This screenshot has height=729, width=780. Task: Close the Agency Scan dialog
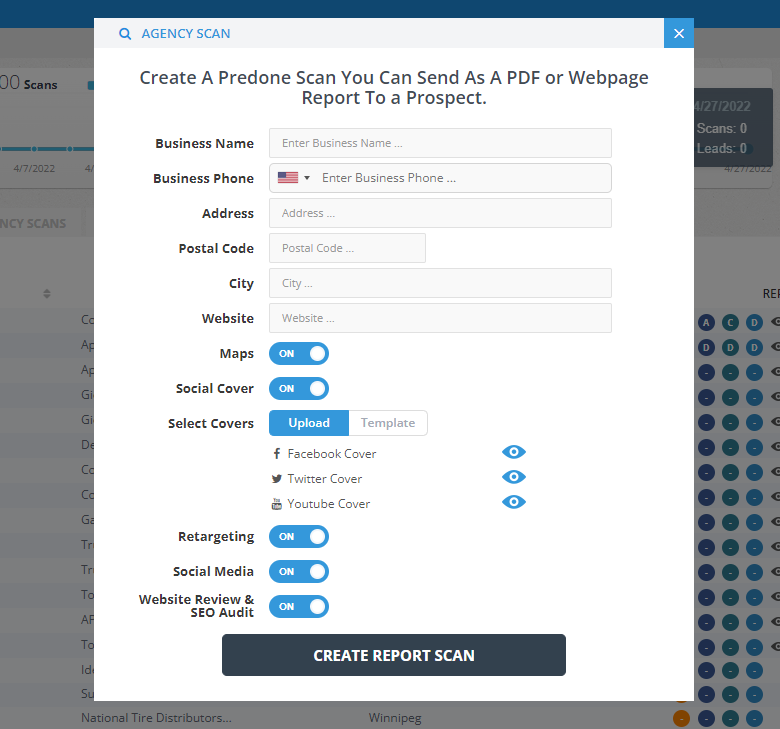[x=678, y=34]
